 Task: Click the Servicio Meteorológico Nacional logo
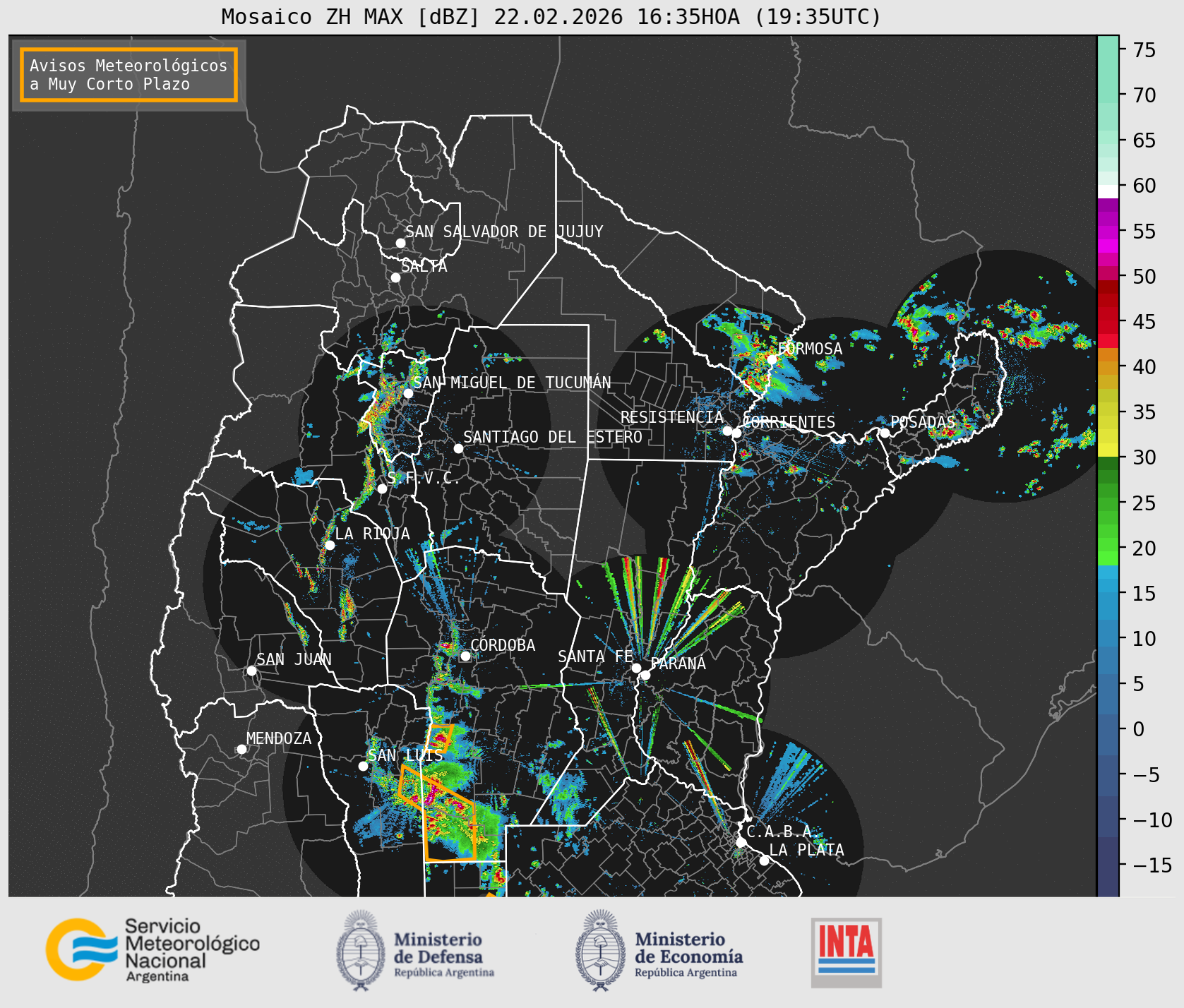point(153,949)
